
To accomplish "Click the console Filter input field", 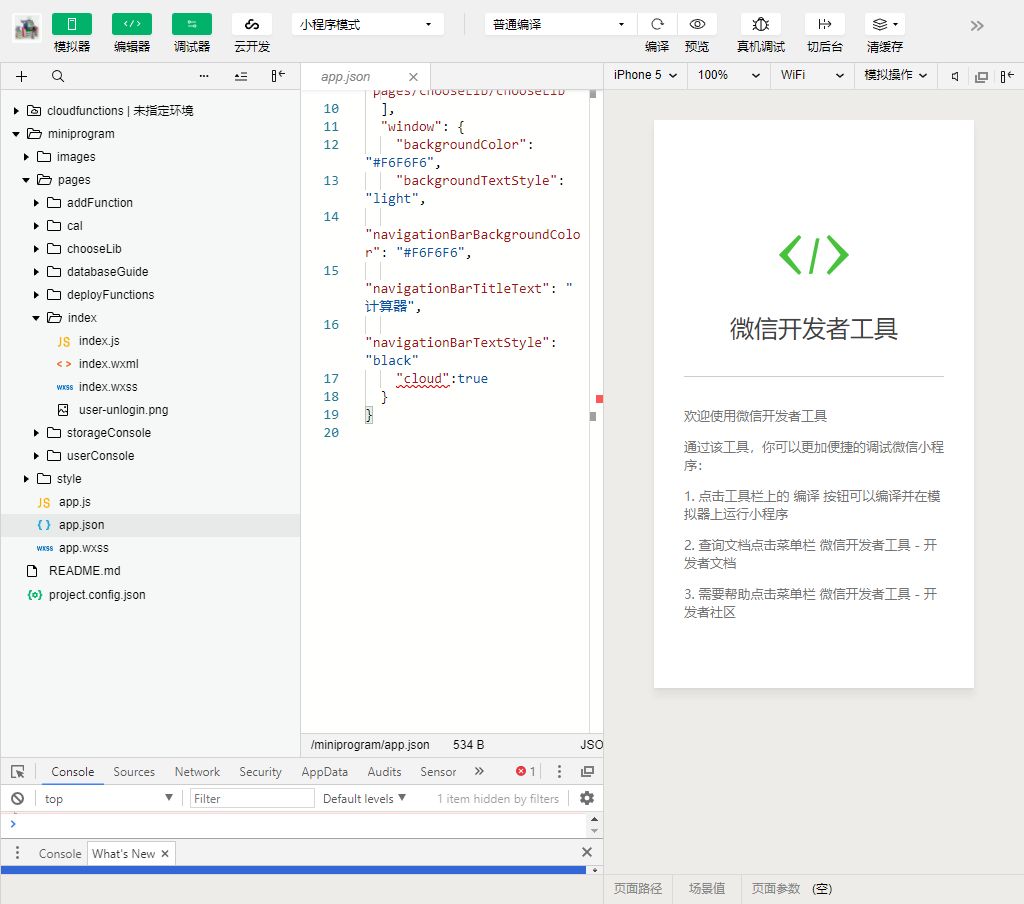I will (252, 798).
